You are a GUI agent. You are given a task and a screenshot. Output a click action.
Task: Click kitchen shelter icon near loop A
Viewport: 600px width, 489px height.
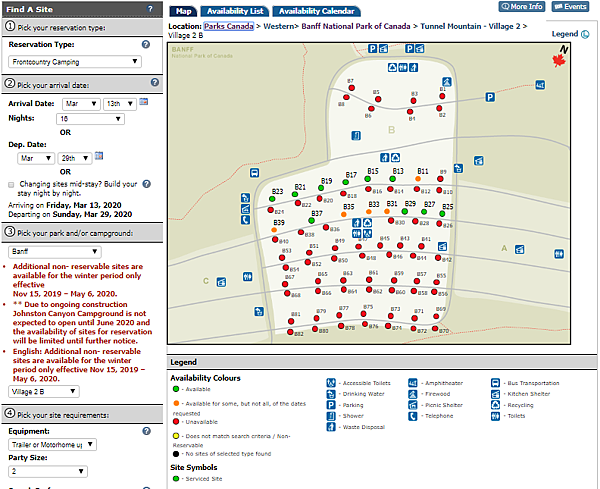point(519,249)
